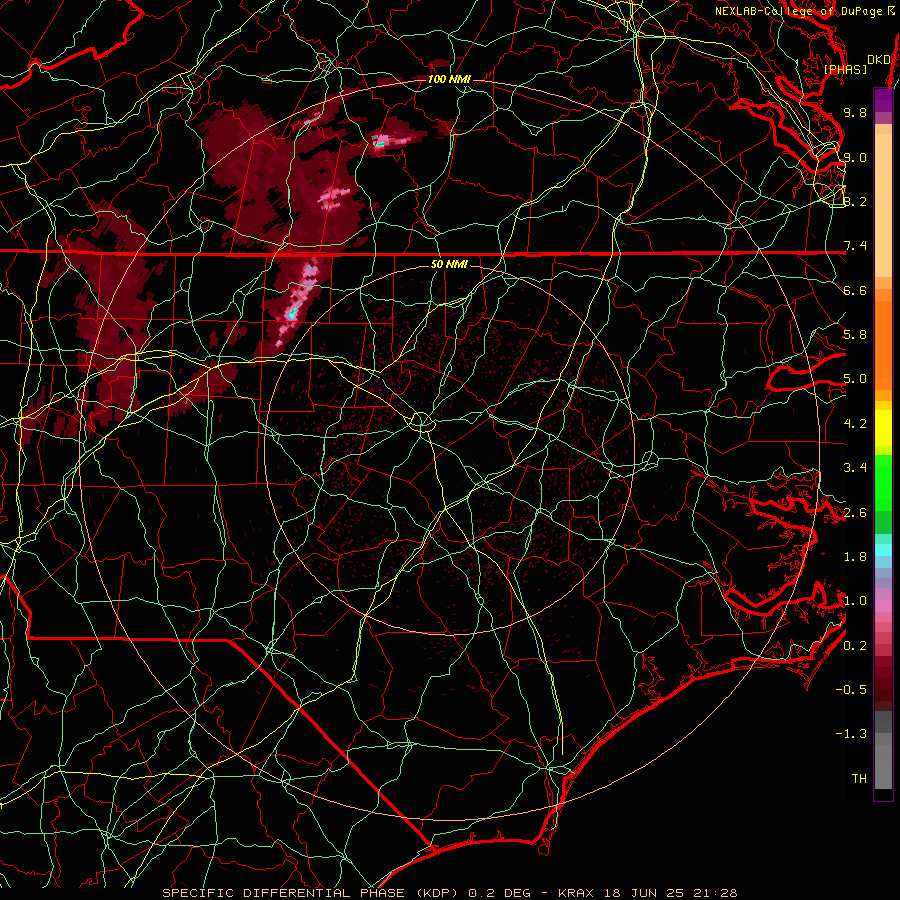
Task: Click the cyan core in the elongated southwest storm line
Action: [x=292, y=313]
